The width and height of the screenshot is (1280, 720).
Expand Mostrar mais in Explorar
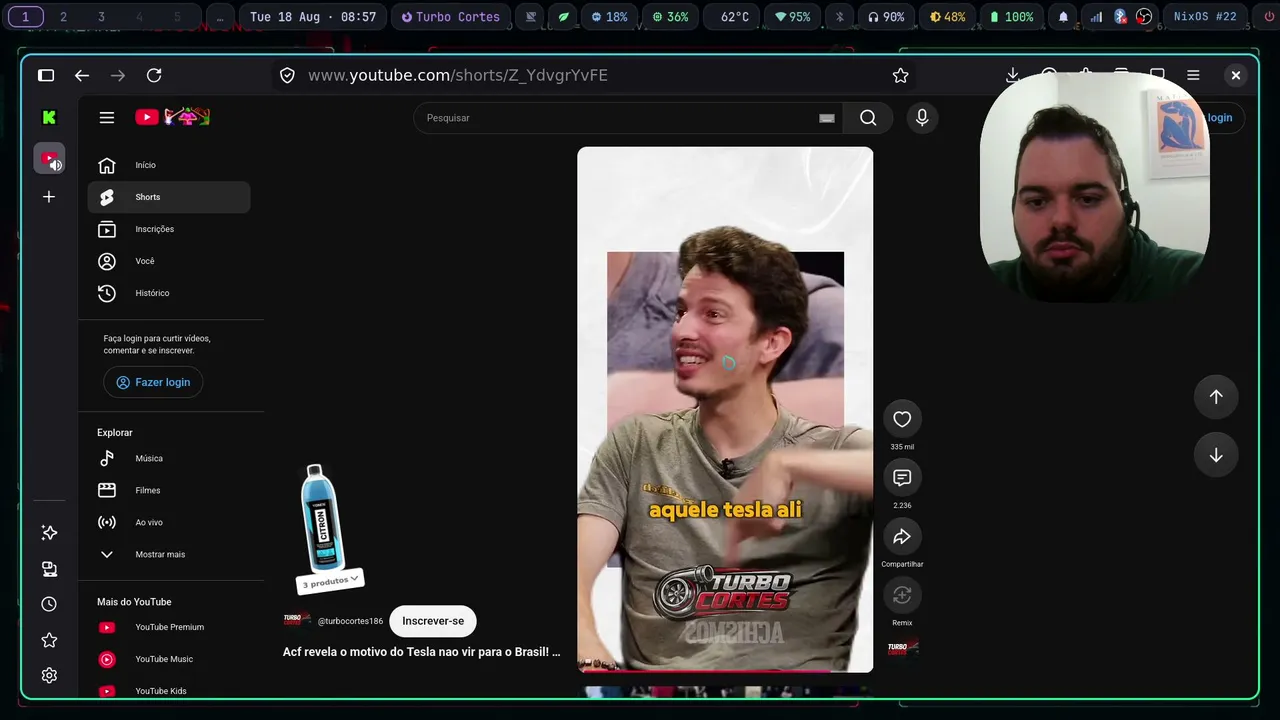tap(169, 554)
